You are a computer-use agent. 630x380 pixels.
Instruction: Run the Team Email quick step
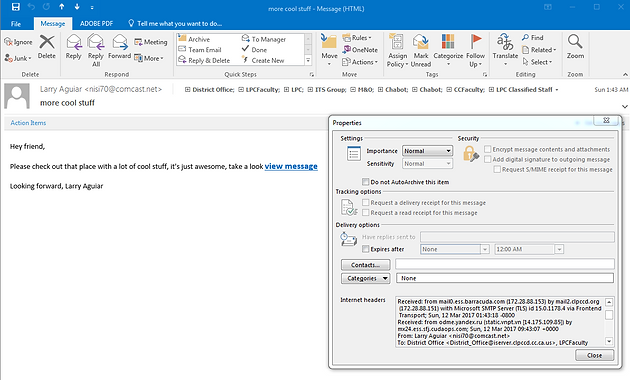pos(200,50)
